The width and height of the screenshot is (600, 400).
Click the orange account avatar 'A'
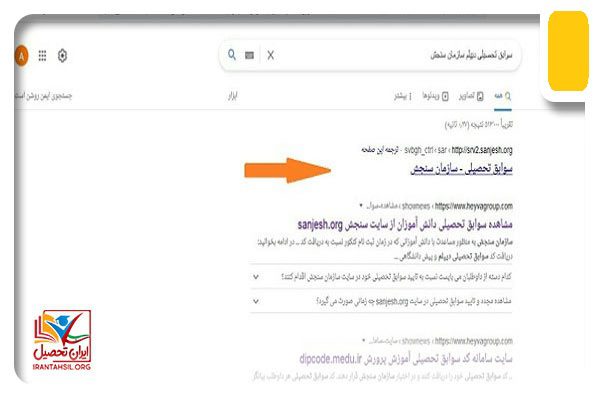tap(21, 56)
